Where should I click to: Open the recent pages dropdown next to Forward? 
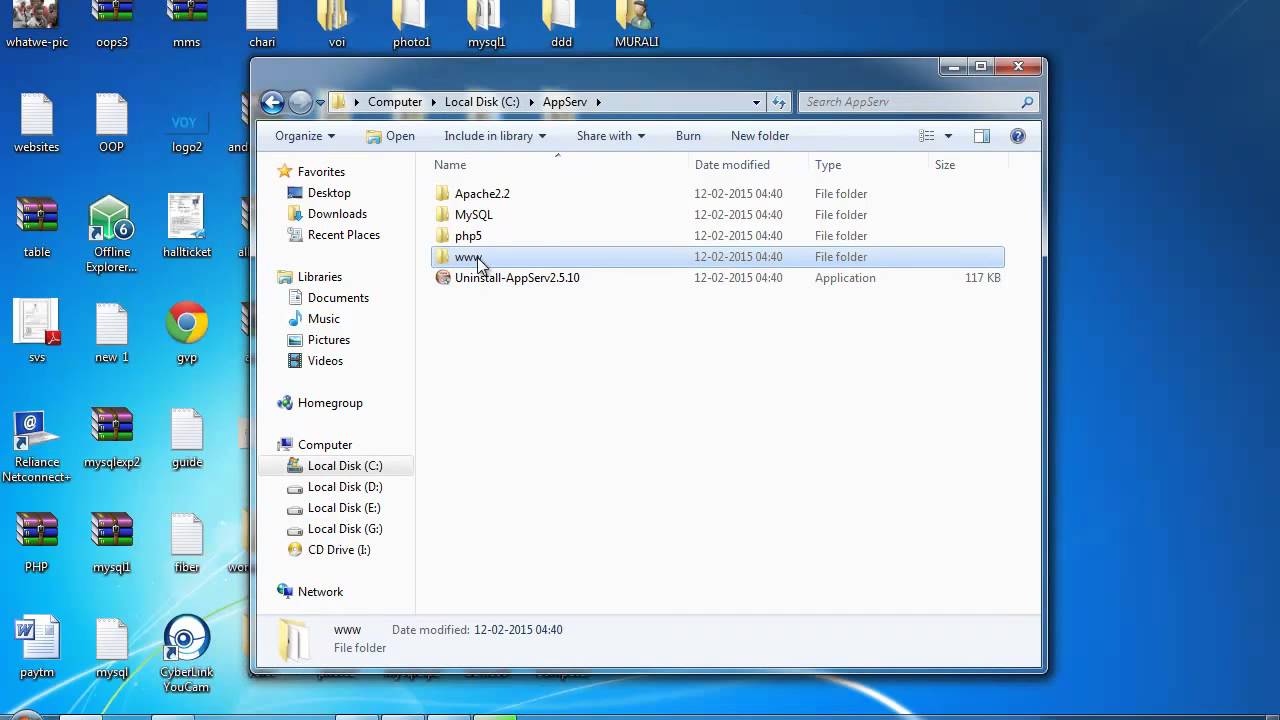pos(320,103)
